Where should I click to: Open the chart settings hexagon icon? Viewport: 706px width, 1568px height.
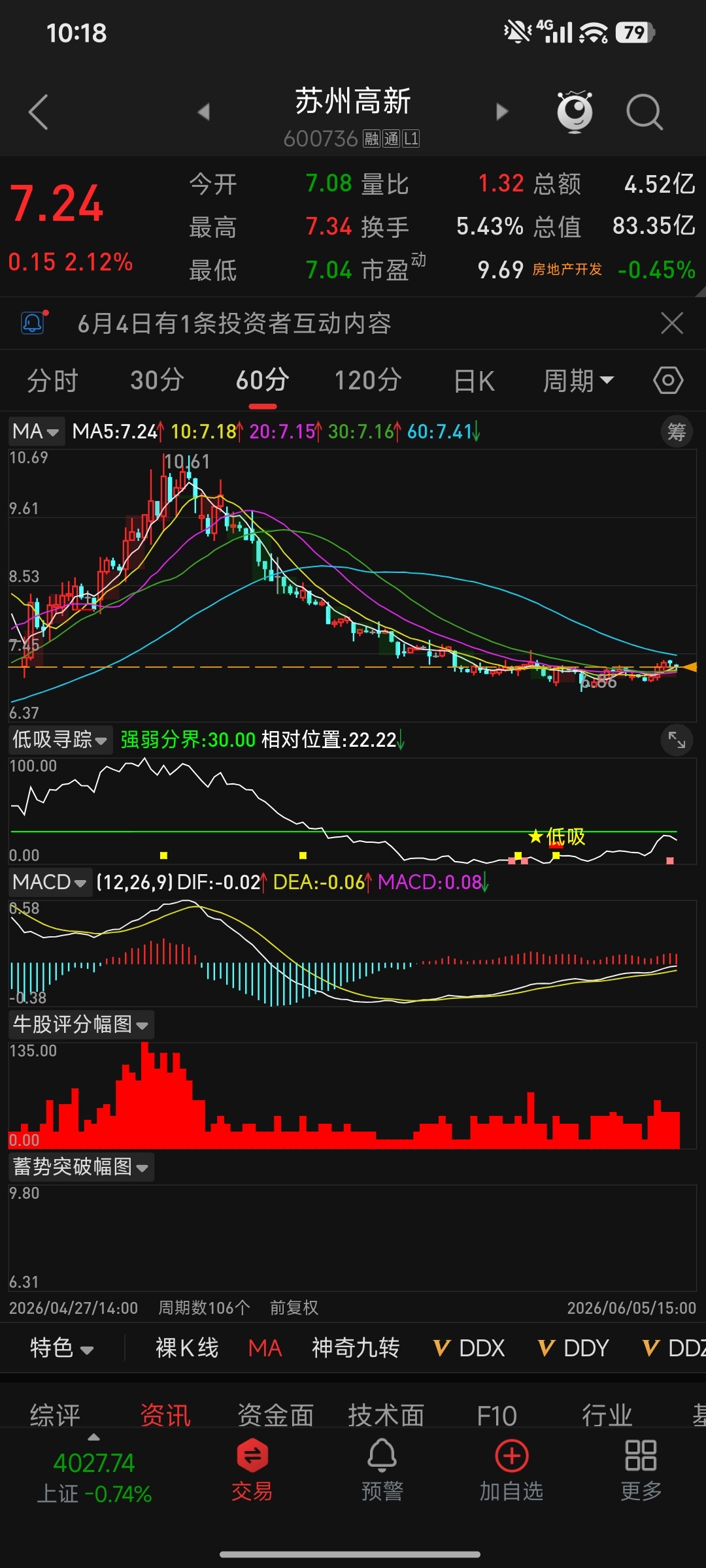point(668,380)
